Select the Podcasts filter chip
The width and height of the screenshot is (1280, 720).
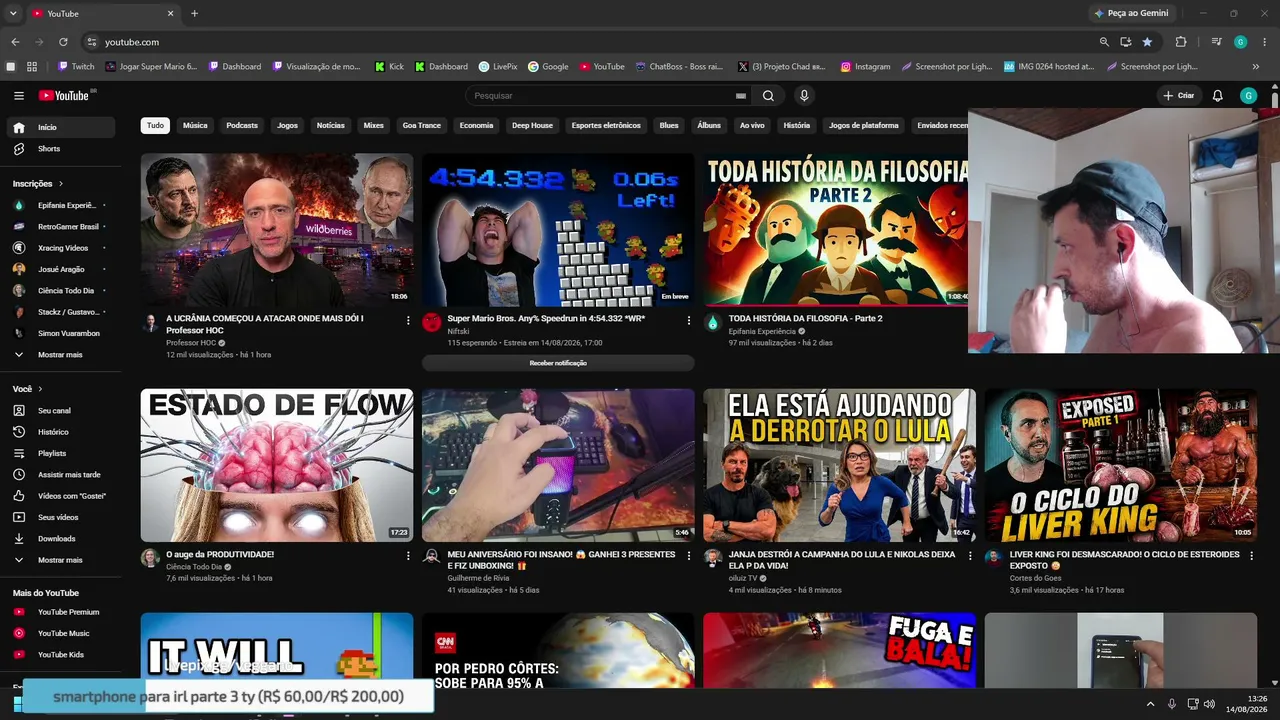(x=242, y=126)
